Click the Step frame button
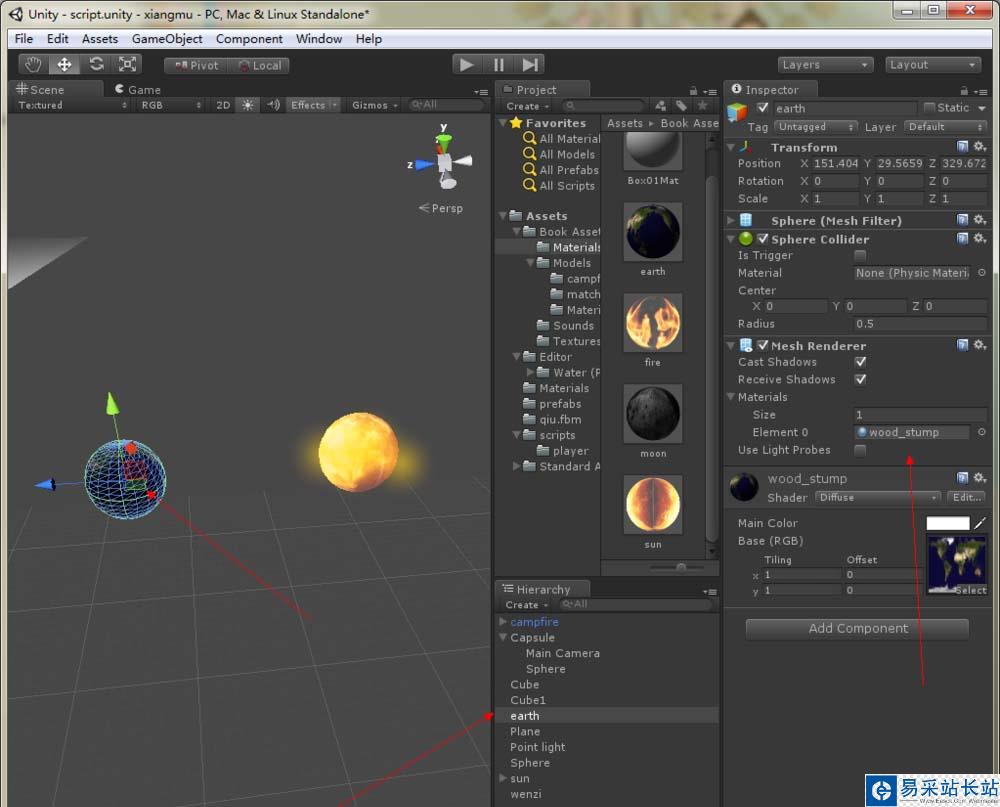Screen dimensions: 1000x807 click(x=530, y=64)
